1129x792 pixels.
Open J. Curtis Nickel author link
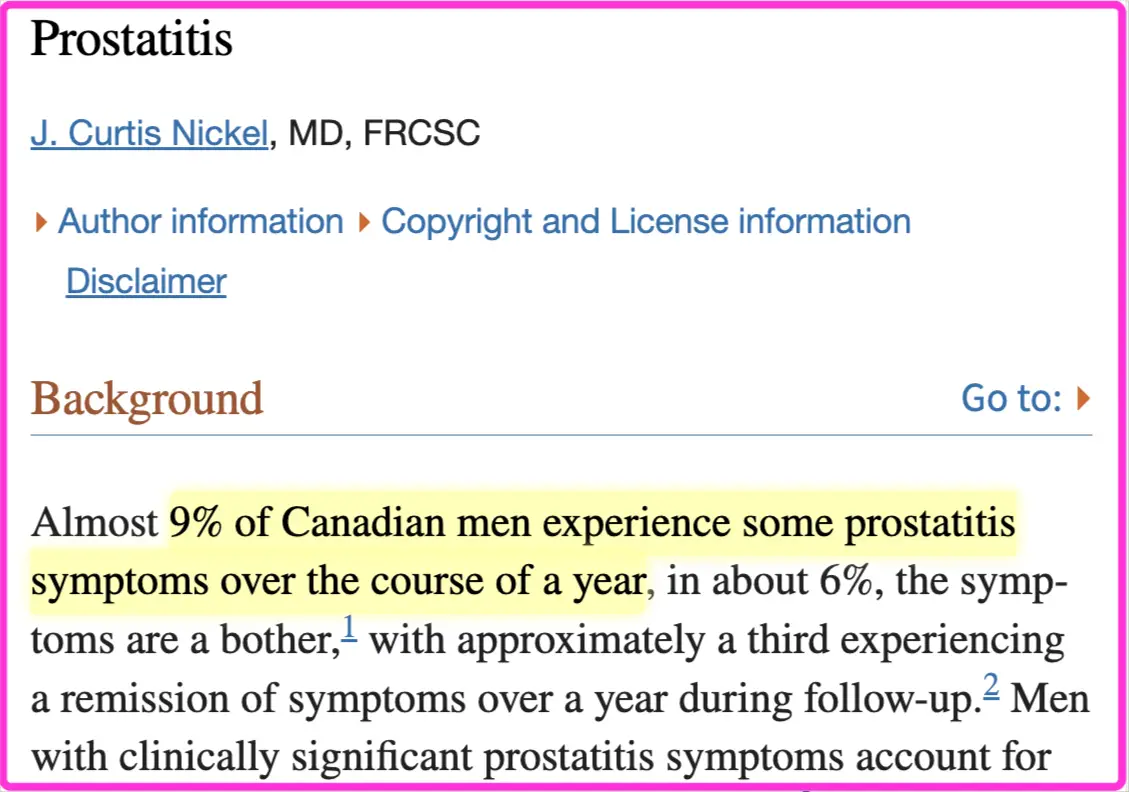pyautogui.click(x=149, y=133)
